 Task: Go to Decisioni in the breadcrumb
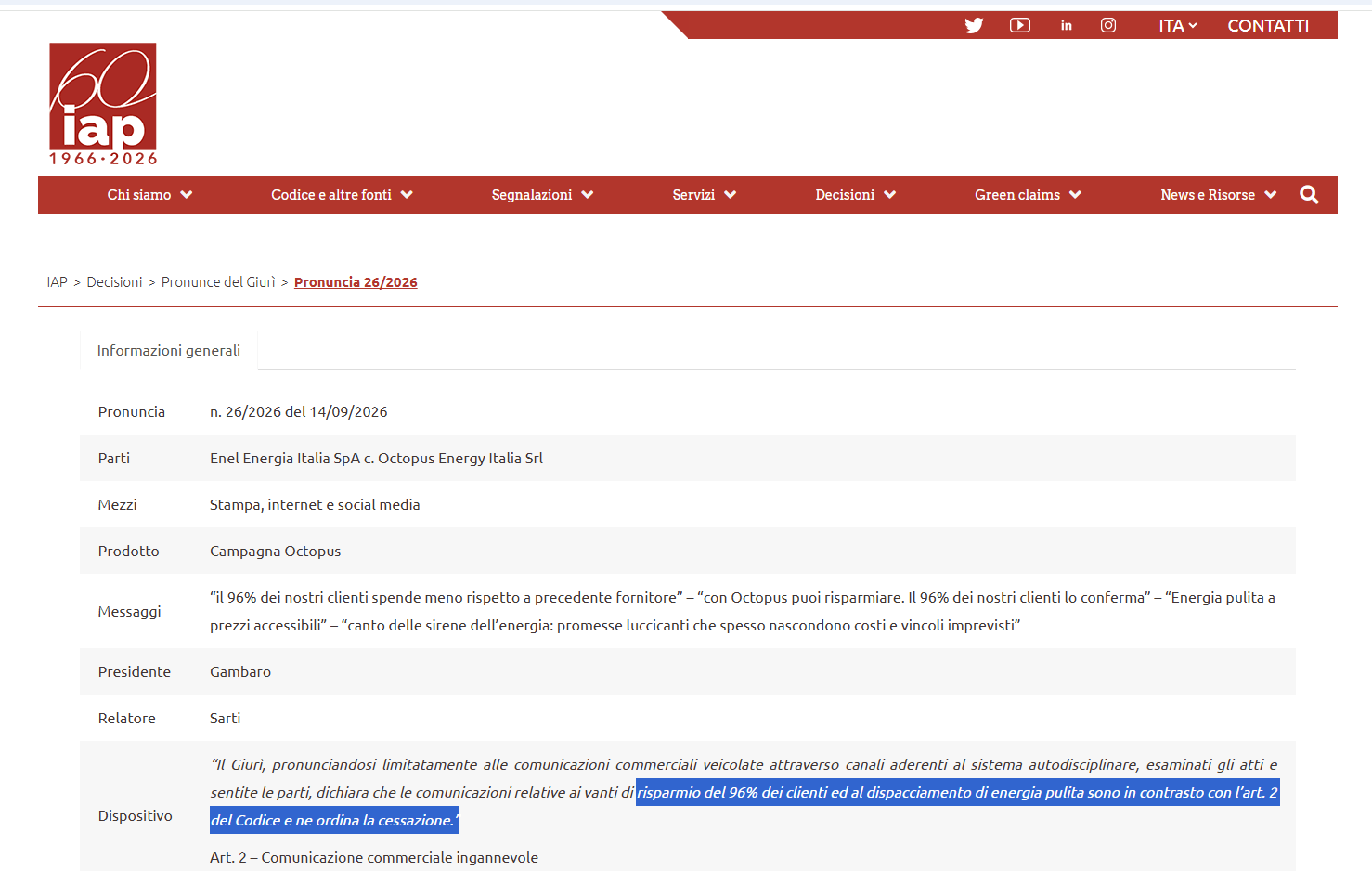[114, 282]
